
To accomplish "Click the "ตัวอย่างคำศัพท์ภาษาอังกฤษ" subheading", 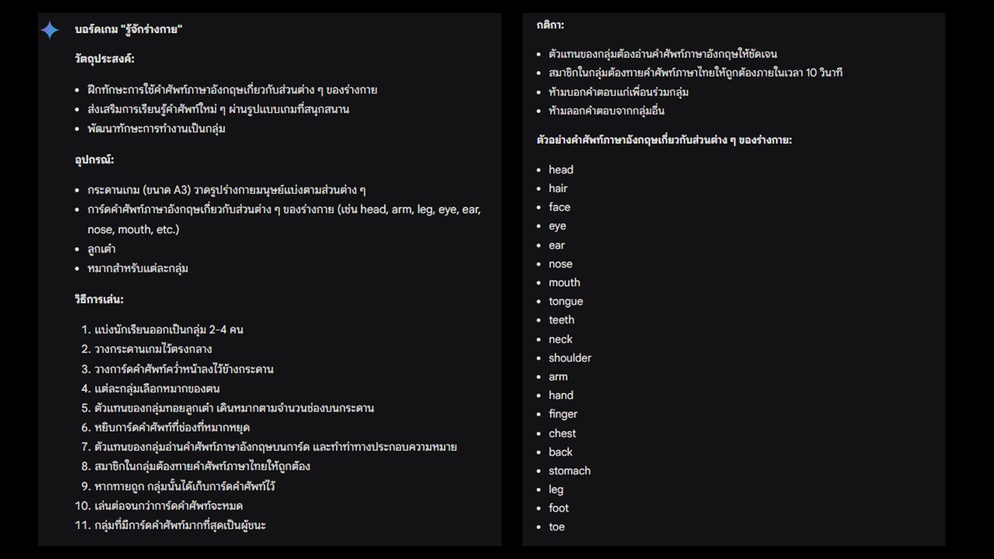I will 664,140.
